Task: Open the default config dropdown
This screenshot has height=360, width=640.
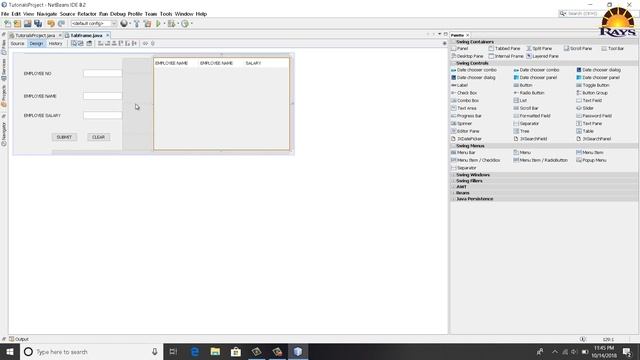Action: (93, 24)
